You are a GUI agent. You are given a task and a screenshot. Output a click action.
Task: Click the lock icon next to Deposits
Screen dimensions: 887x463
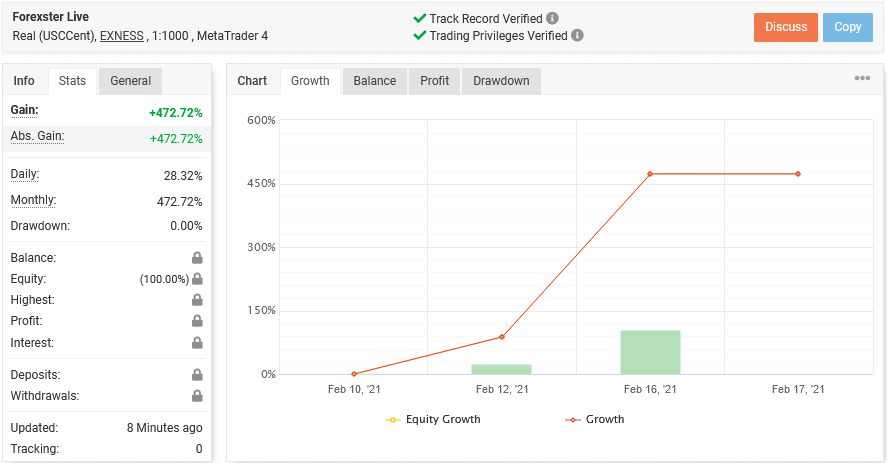pos(197,375)
